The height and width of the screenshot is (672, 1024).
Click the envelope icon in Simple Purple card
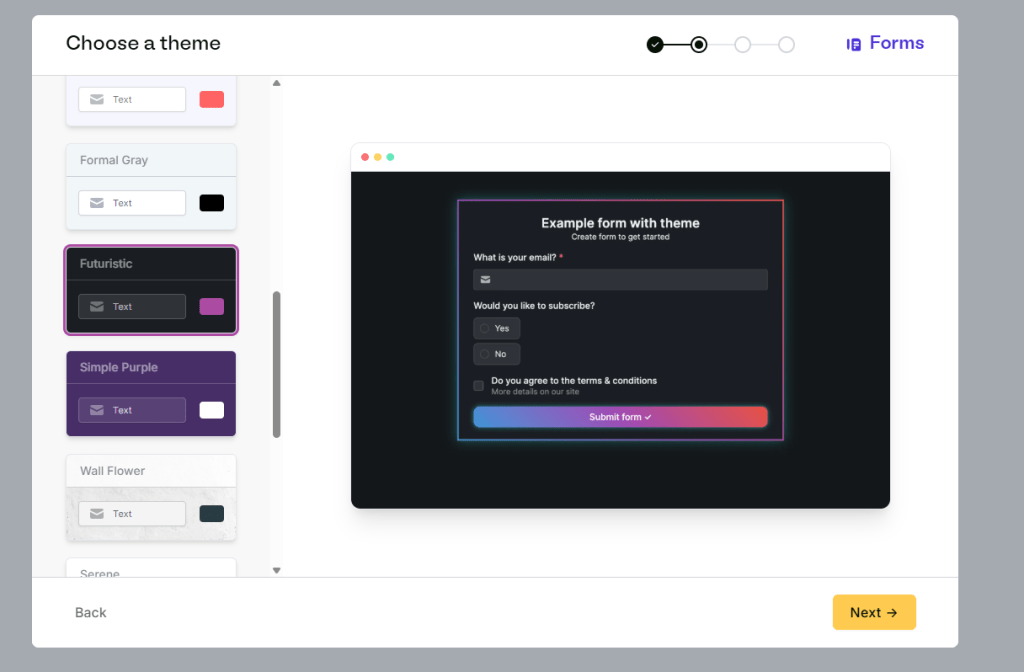(97, 410)
